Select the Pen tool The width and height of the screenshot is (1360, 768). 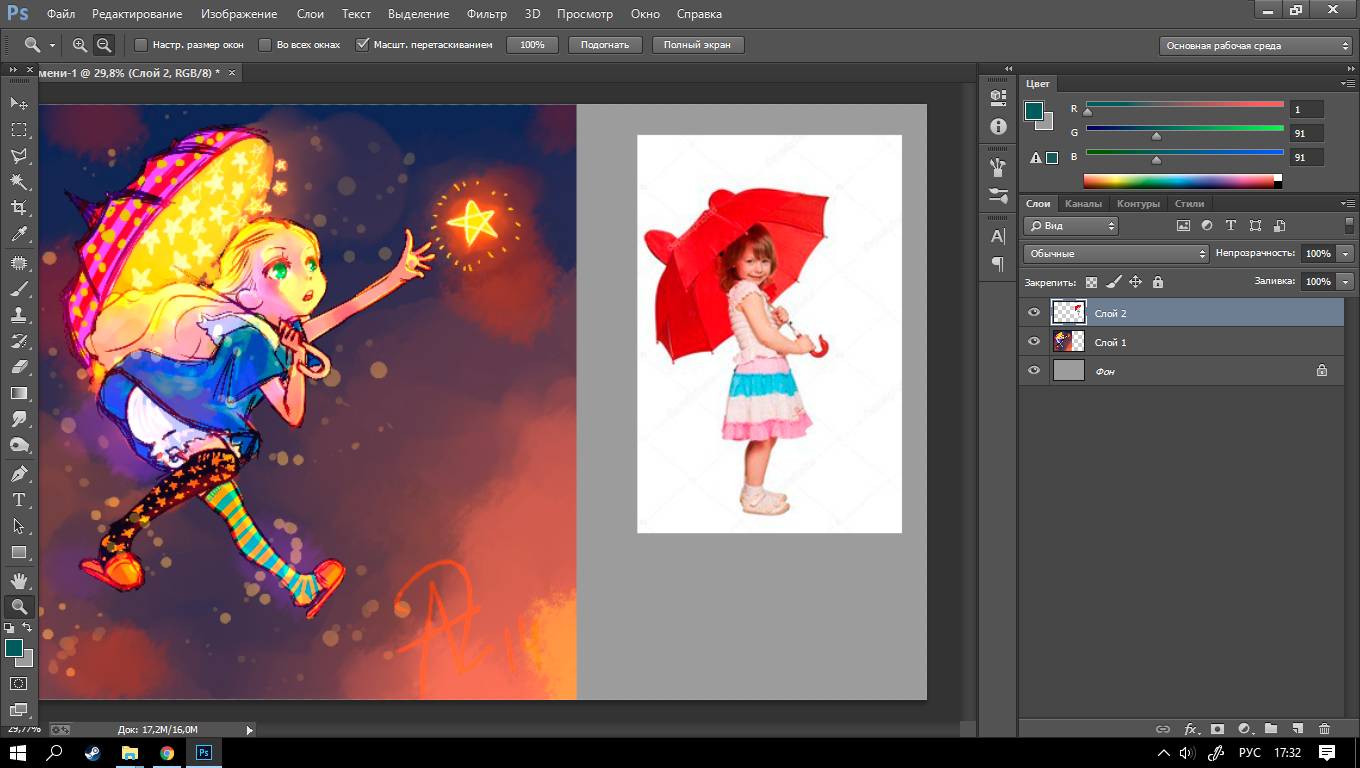(x=19, y=473)
